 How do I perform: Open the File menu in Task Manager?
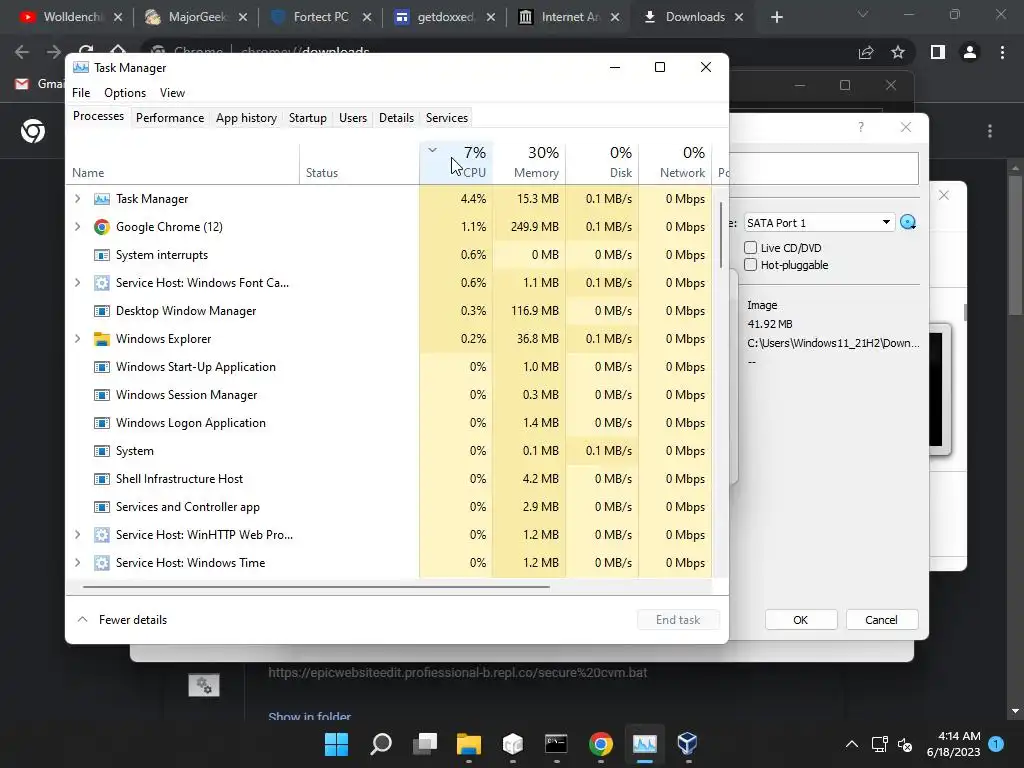[x=81, y=93]
